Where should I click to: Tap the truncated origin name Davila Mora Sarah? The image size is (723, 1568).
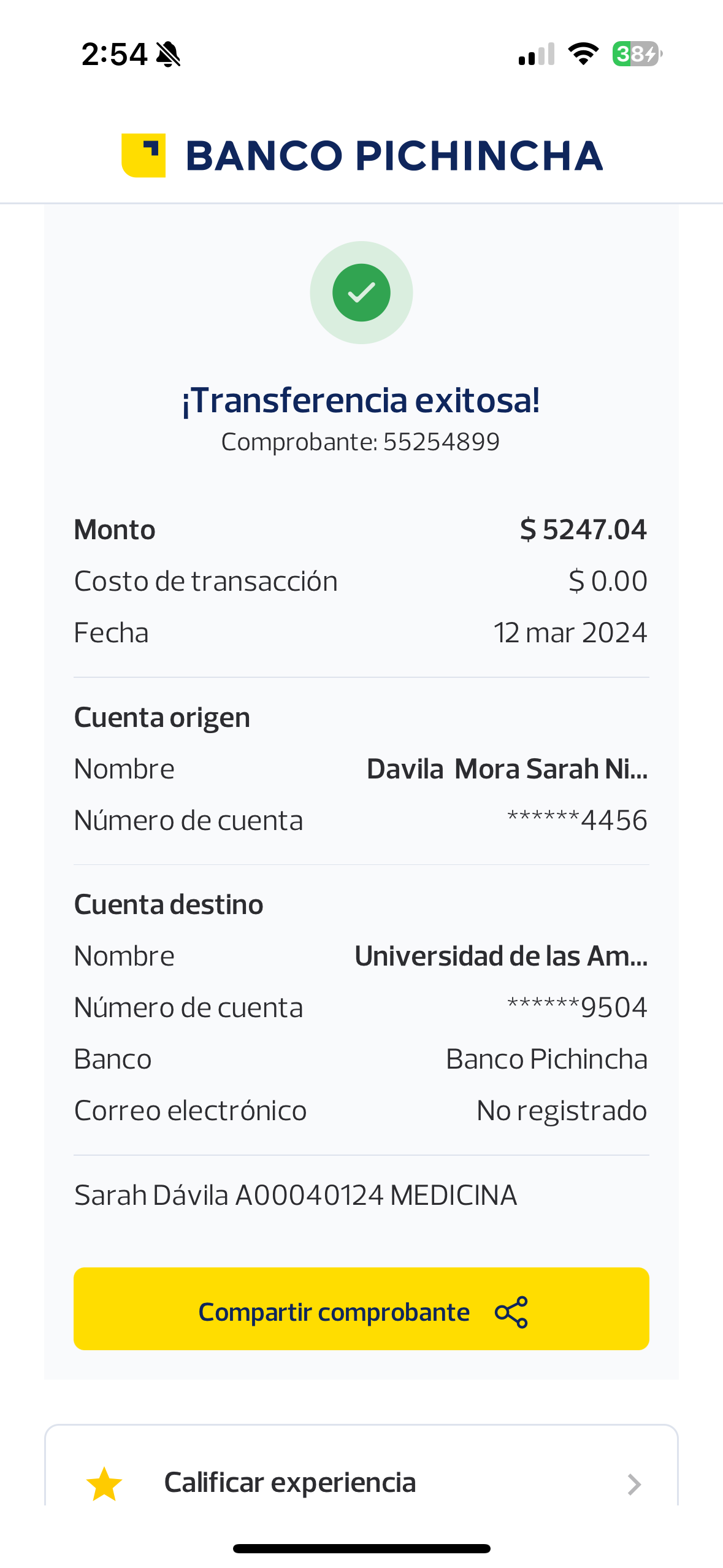[507, 769]
